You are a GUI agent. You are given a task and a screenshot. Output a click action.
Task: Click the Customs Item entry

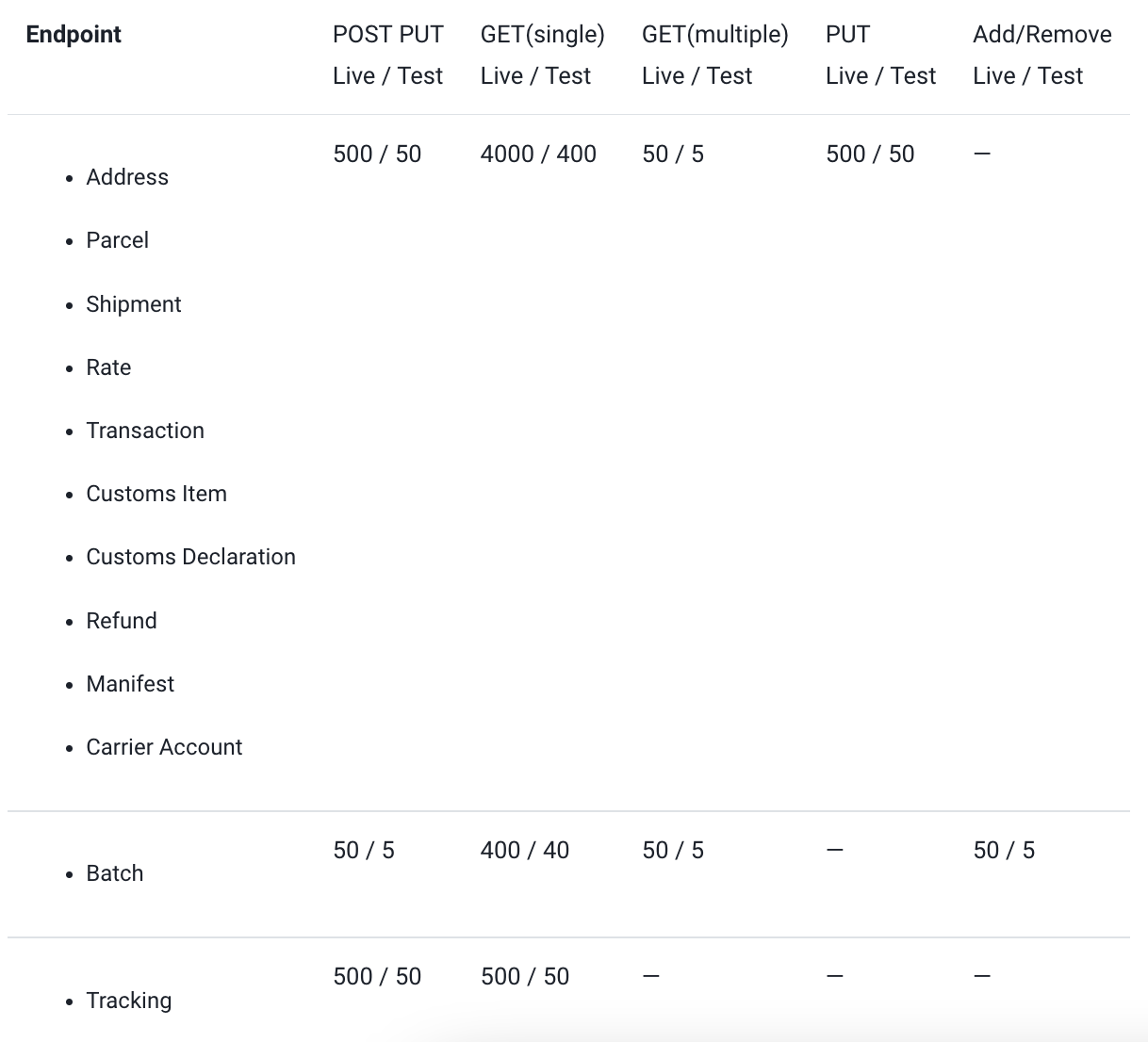pos(156,494)
